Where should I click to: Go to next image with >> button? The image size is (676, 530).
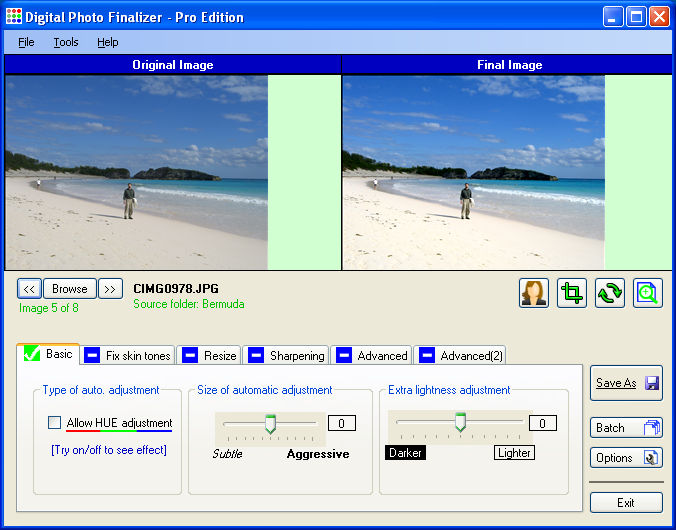[x=110, y=289]
